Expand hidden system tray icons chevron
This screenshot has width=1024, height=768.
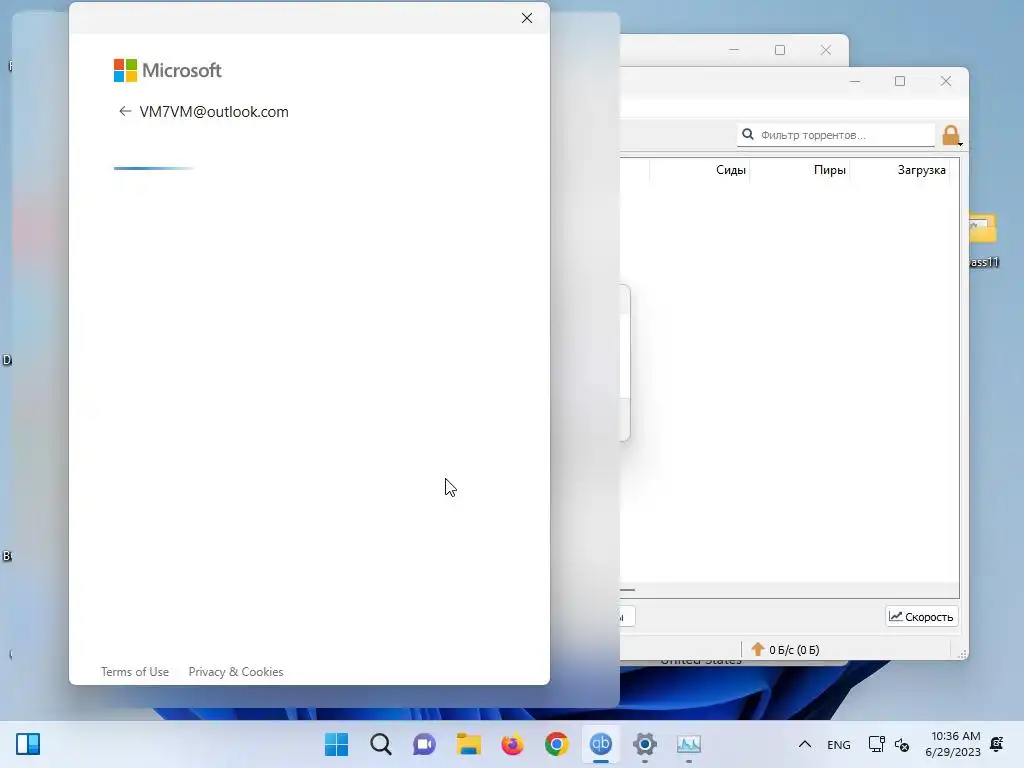point(805,744)
